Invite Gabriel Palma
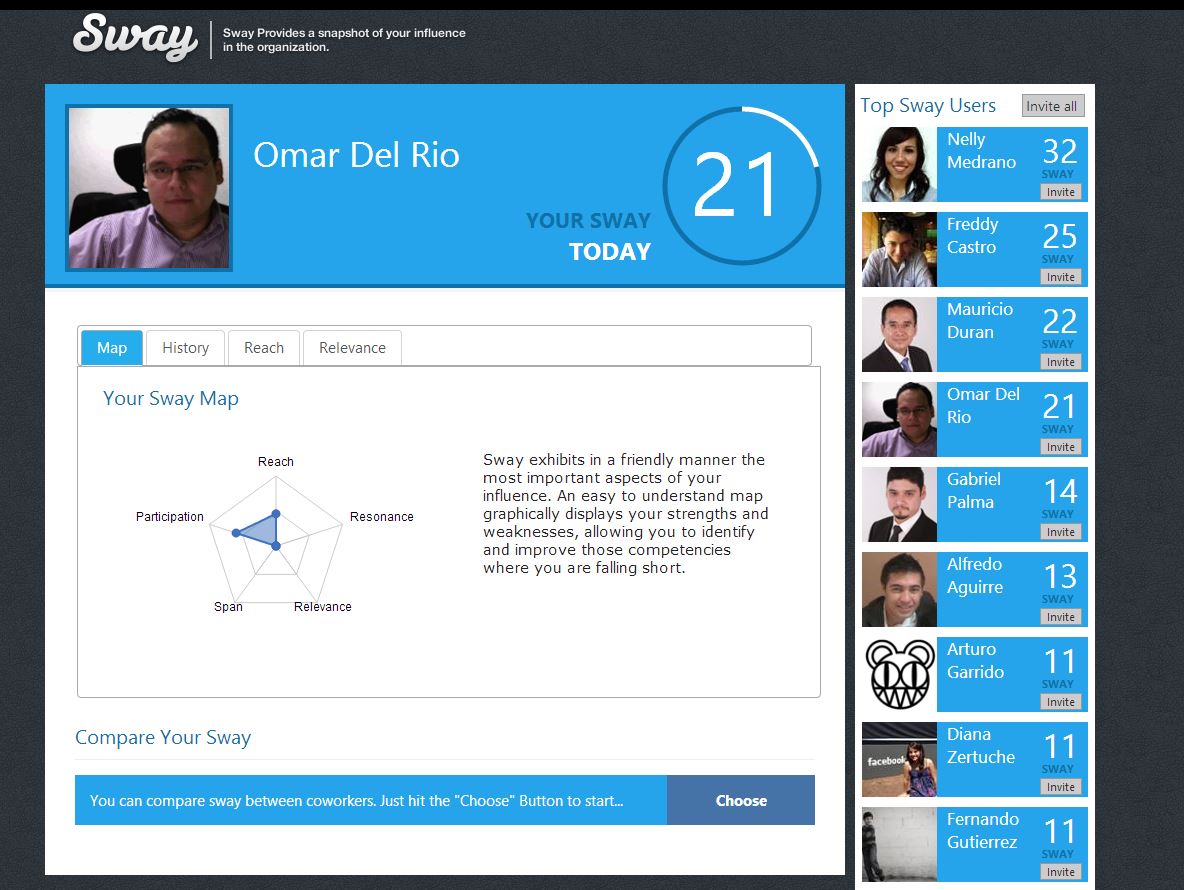1184x890 pixels. point(1060,532)
